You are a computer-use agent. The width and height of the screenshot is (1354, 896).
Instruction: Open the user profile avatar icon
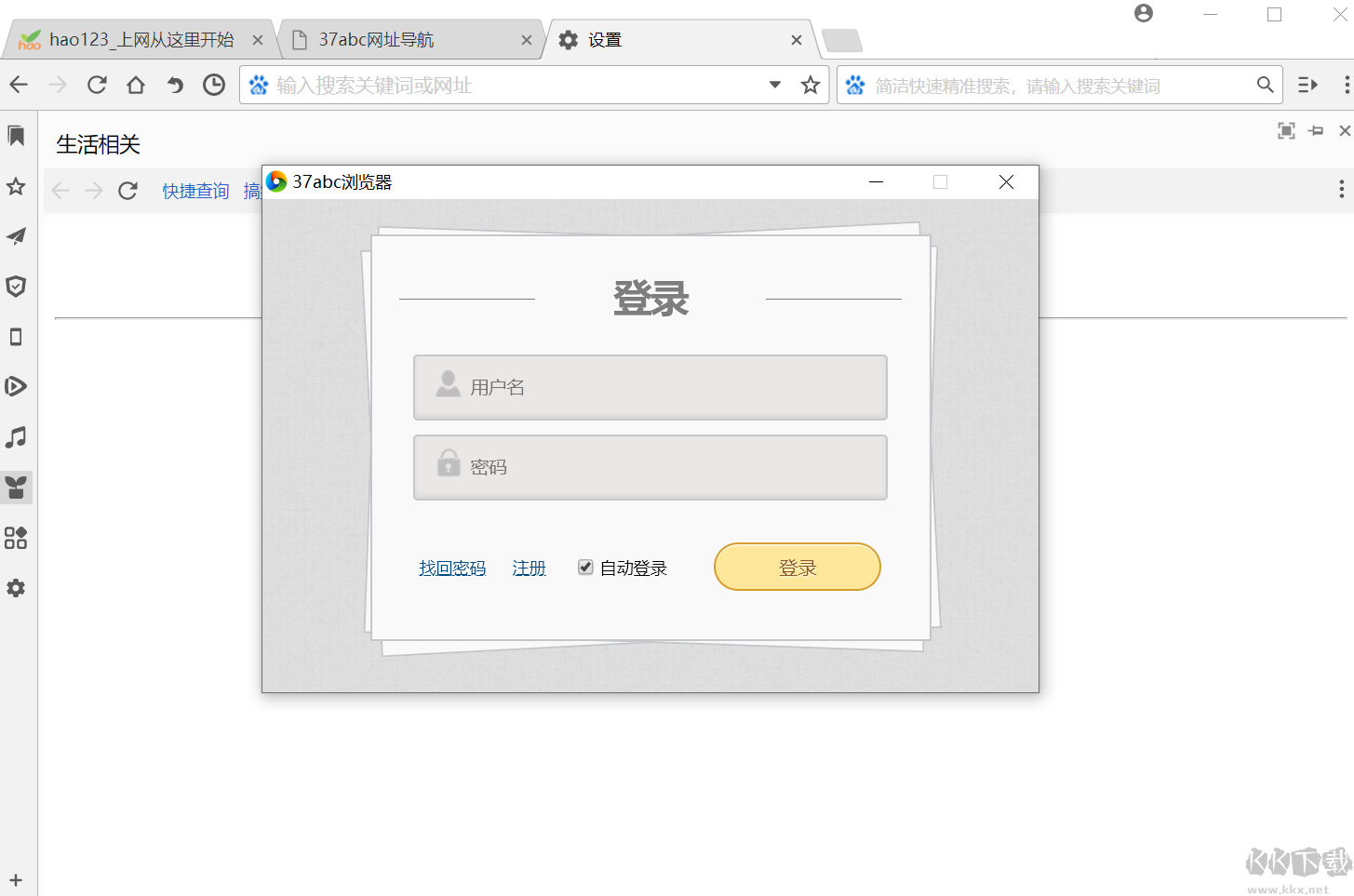1144,13
